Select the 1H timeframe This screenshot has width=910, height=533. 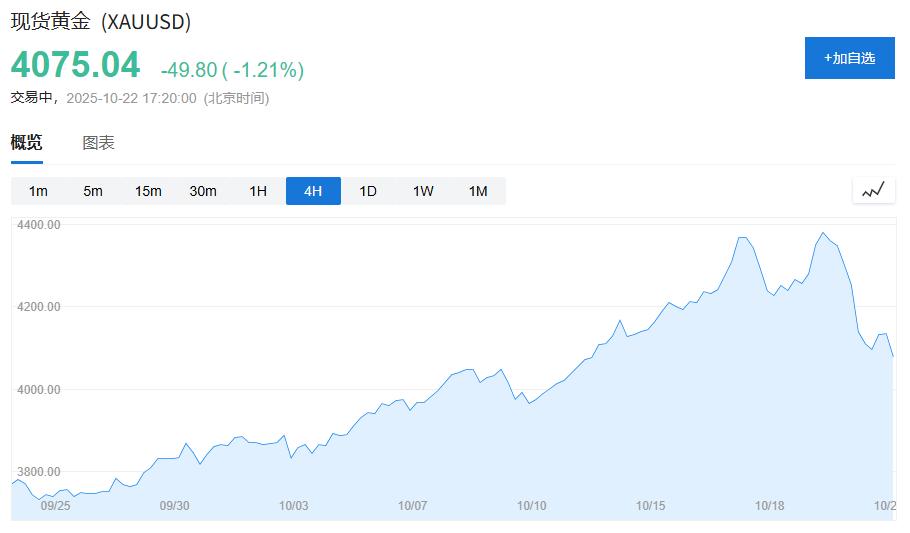[258, 191]
